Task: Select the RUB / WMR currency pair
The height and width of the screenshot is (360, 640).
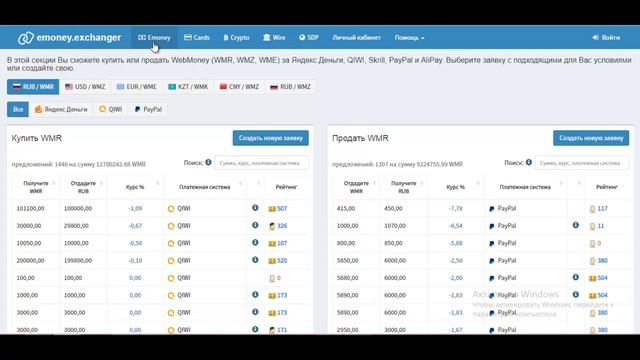Action: point(33,87)
